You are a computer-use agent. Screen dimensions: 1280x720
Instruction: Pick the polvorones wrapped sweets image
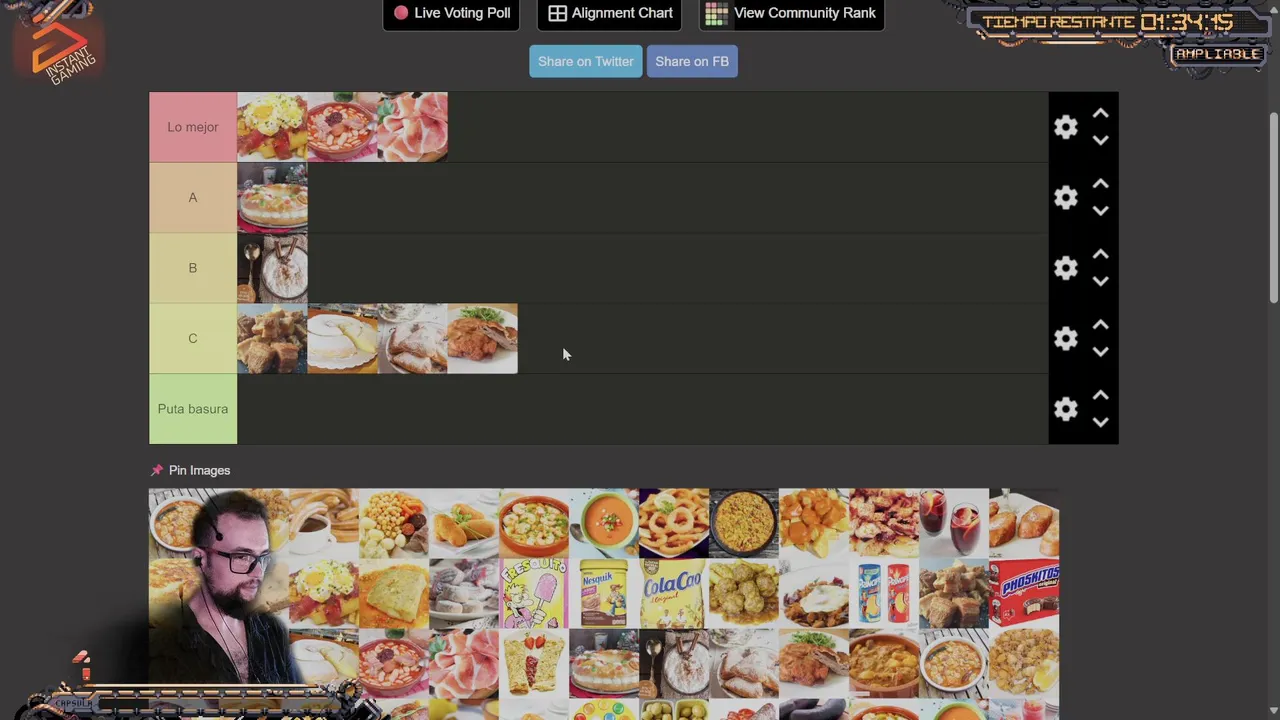(x=464, y=593)
